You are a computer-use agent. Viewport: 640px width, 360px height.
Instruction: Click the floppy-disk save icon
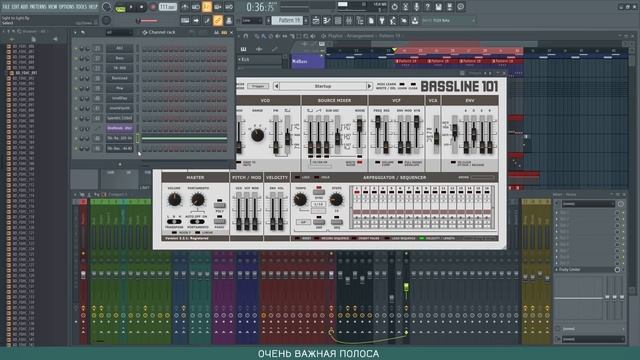point(438,7)
